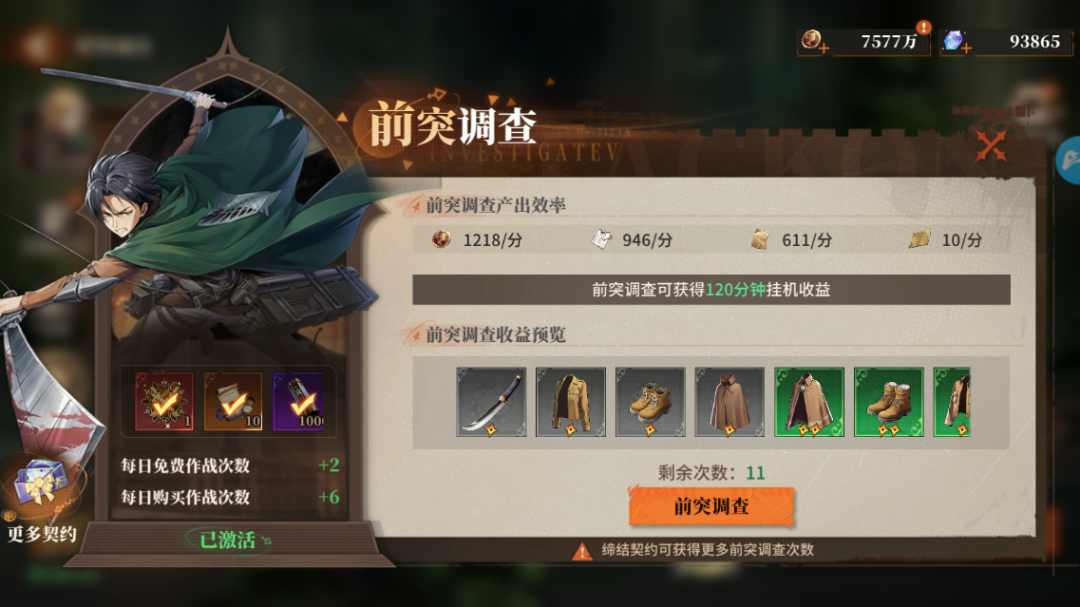Screen dimensions: 1080x607
Task: Click the 946/分 paper resource icon
Action: [601, 239]
